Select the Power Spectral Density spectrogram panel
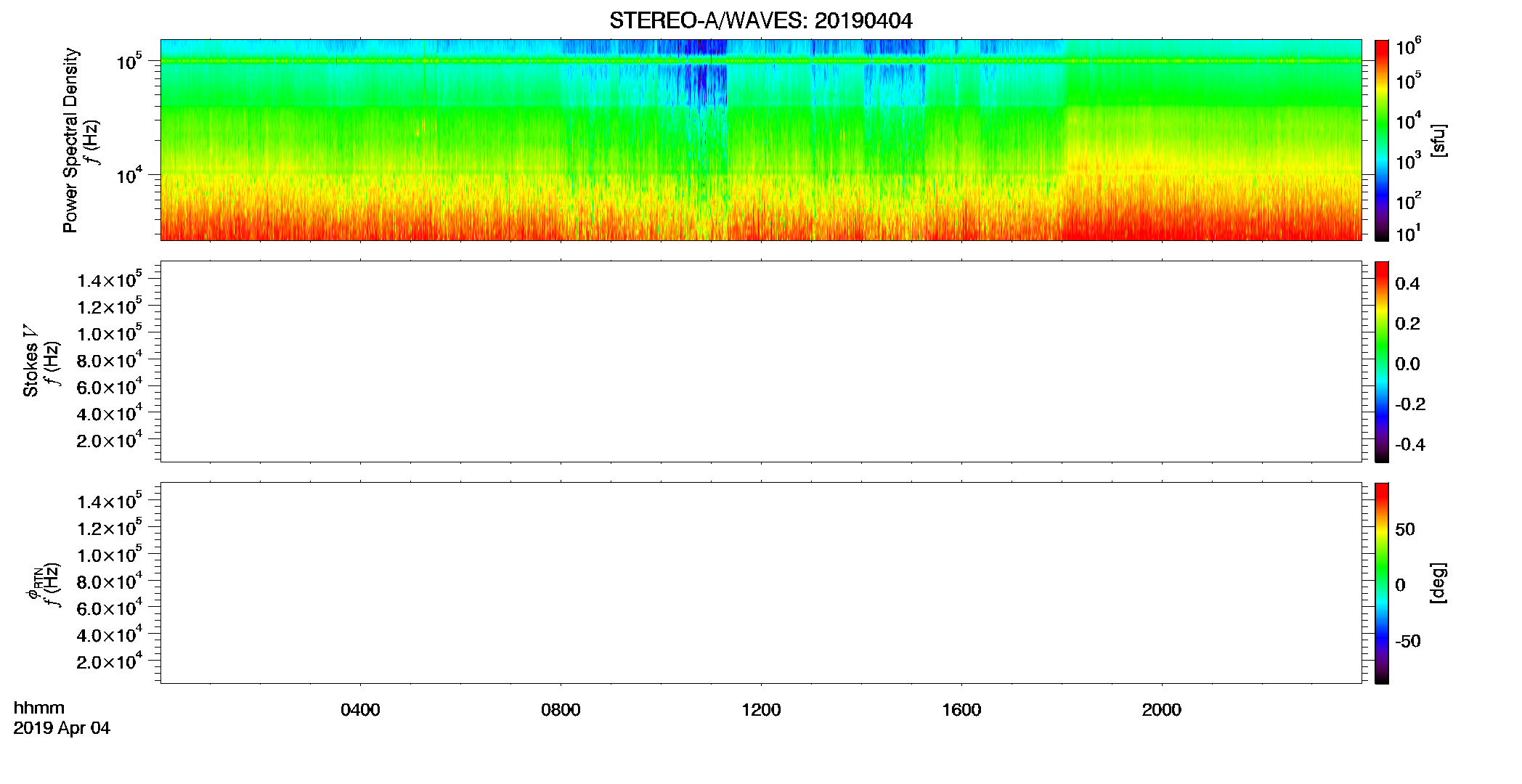1522x784 pixels. 761,139
